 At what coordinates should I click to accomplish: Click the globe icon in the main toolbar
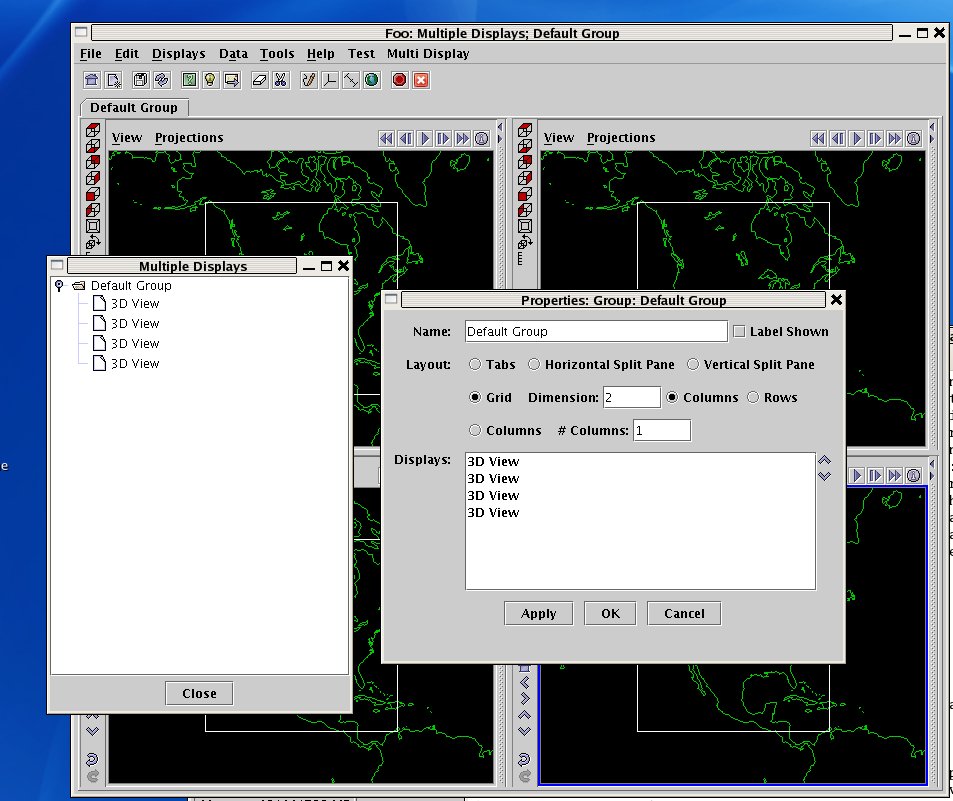click(x=372, y=80)
